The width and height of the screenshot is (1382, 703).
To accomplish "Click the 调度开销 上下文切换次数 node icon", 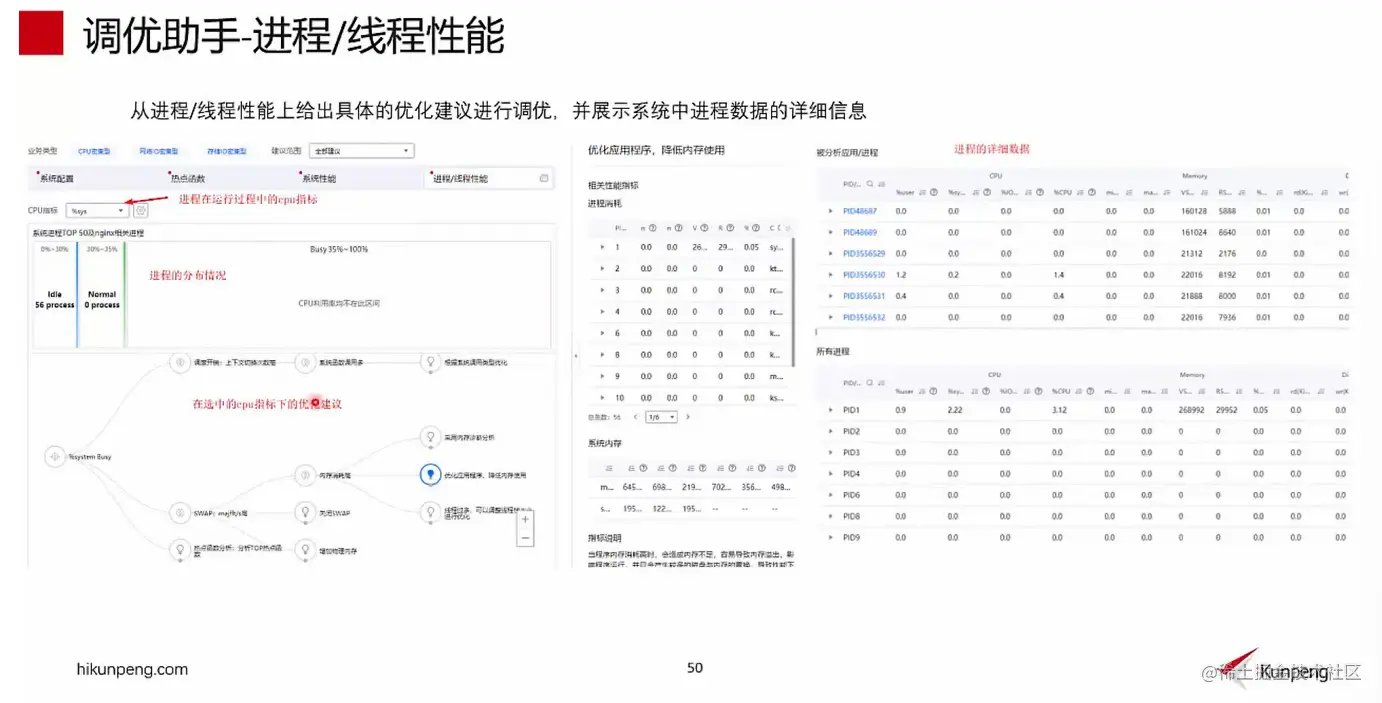I will click(x=180, y=362).
